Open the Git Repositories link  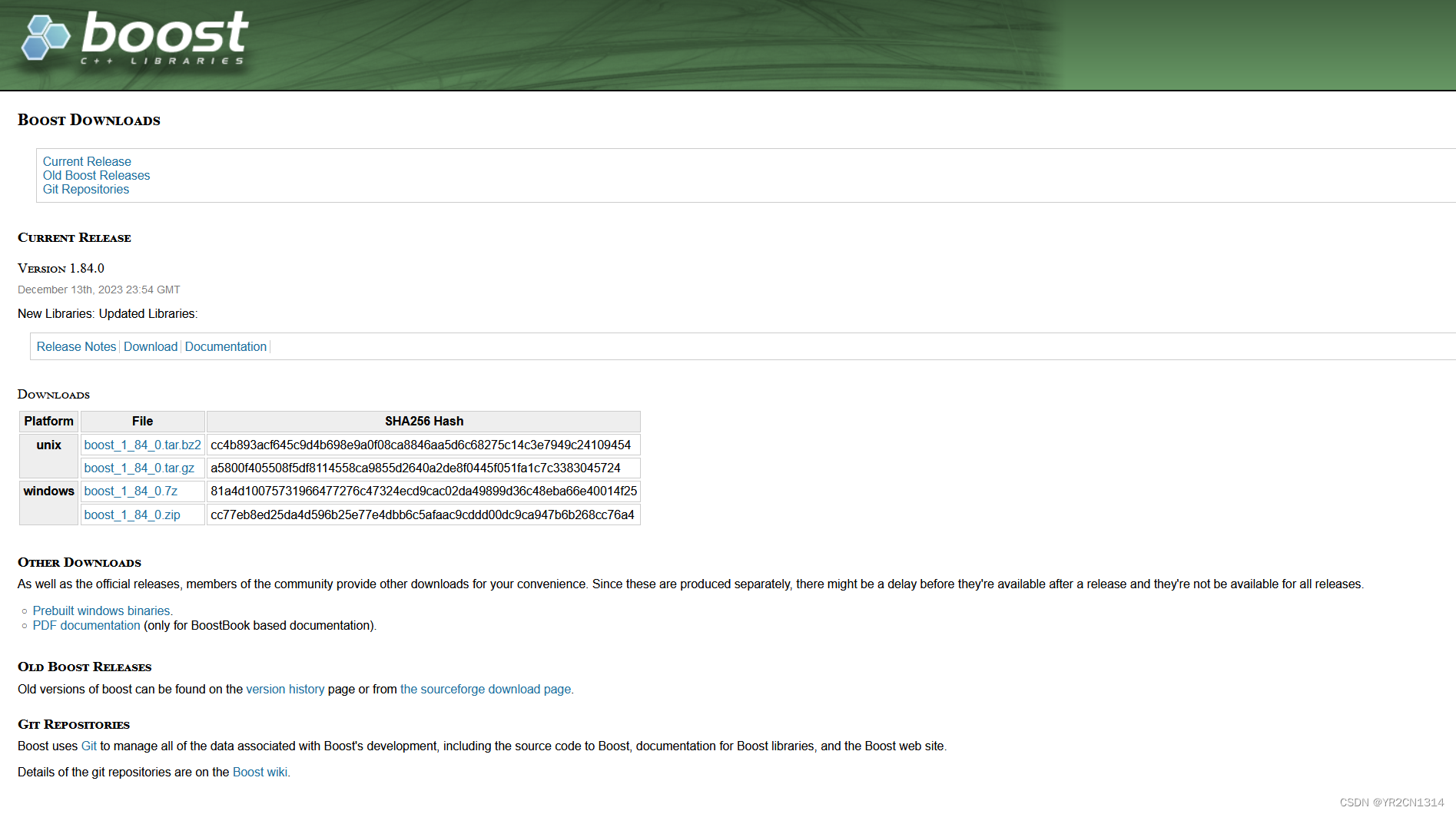coord(85,189)
